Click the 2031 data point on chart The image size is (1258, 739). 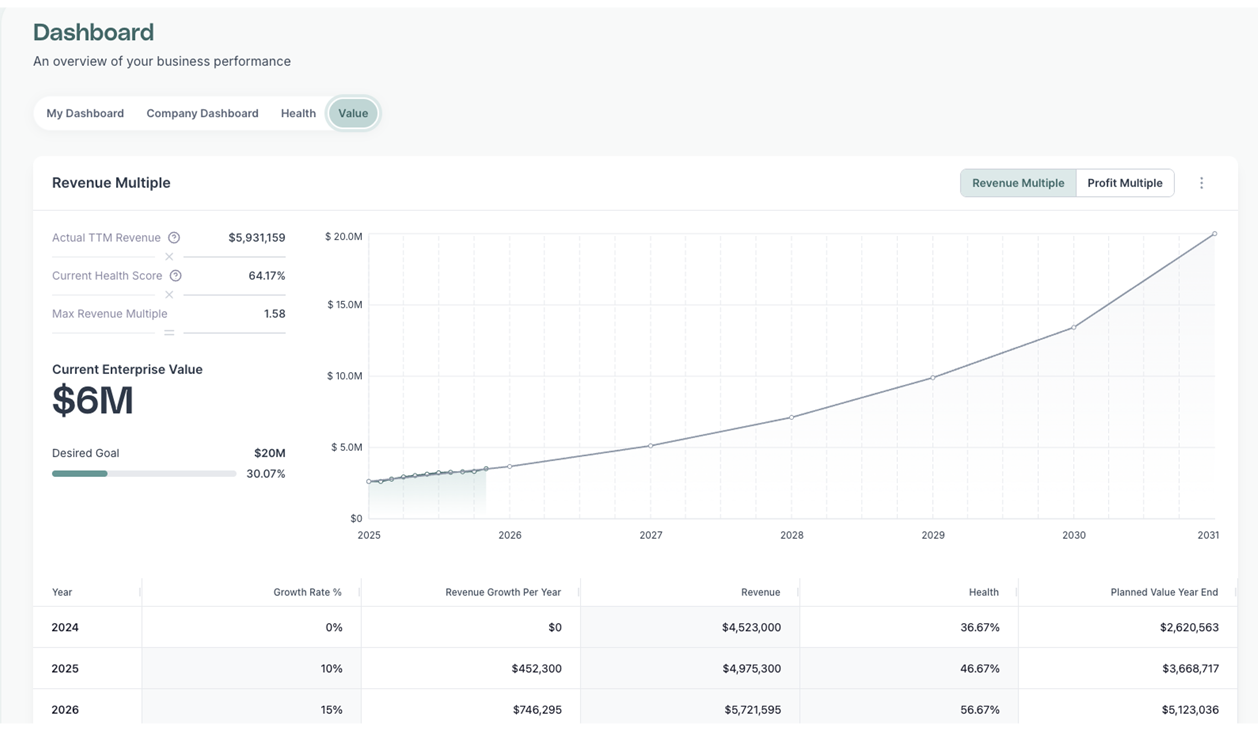point(1214,234)
